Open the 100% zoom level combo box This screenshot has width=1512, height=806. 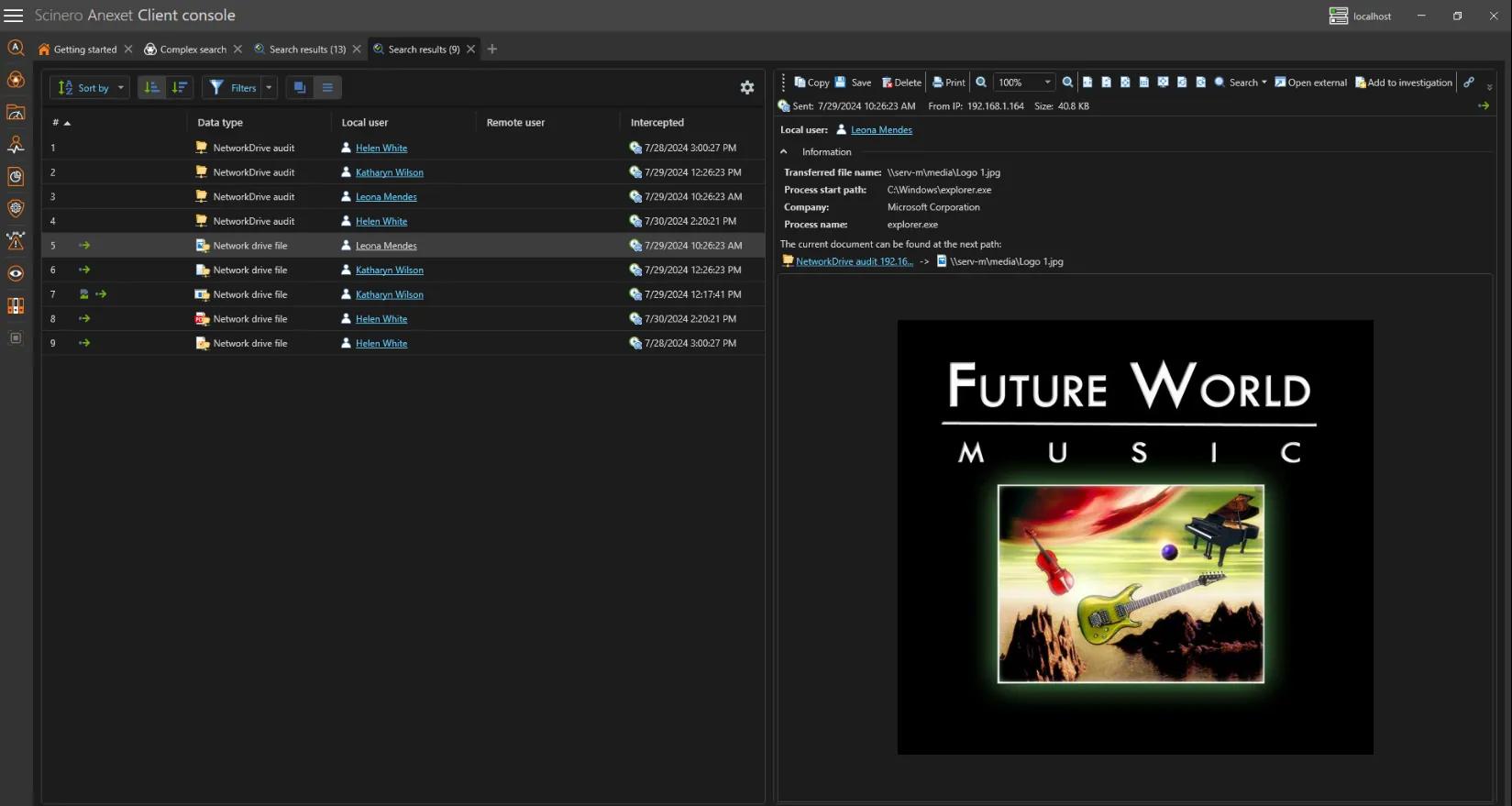point(1024,83)
